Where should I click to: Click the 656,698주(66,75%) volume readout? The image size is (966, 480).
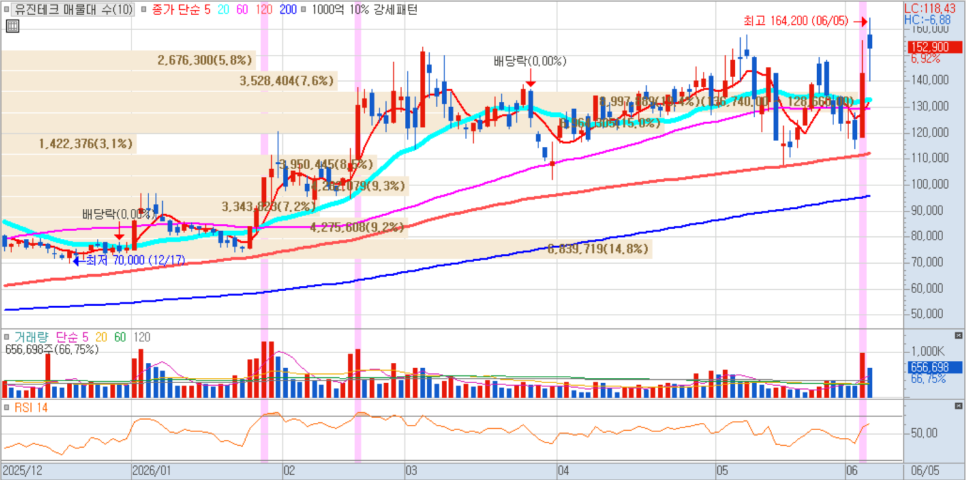coord(52,349)
